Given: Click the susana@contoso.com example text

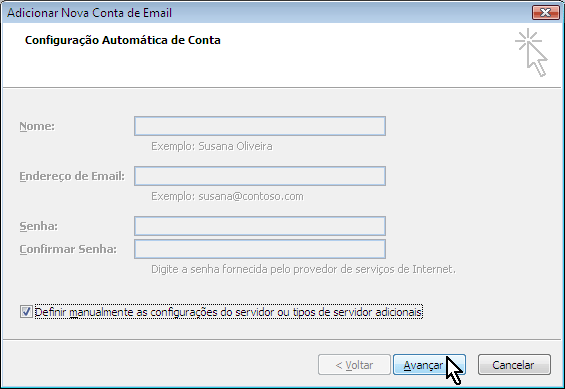Looking at the screenshot, I should [251, 196].
